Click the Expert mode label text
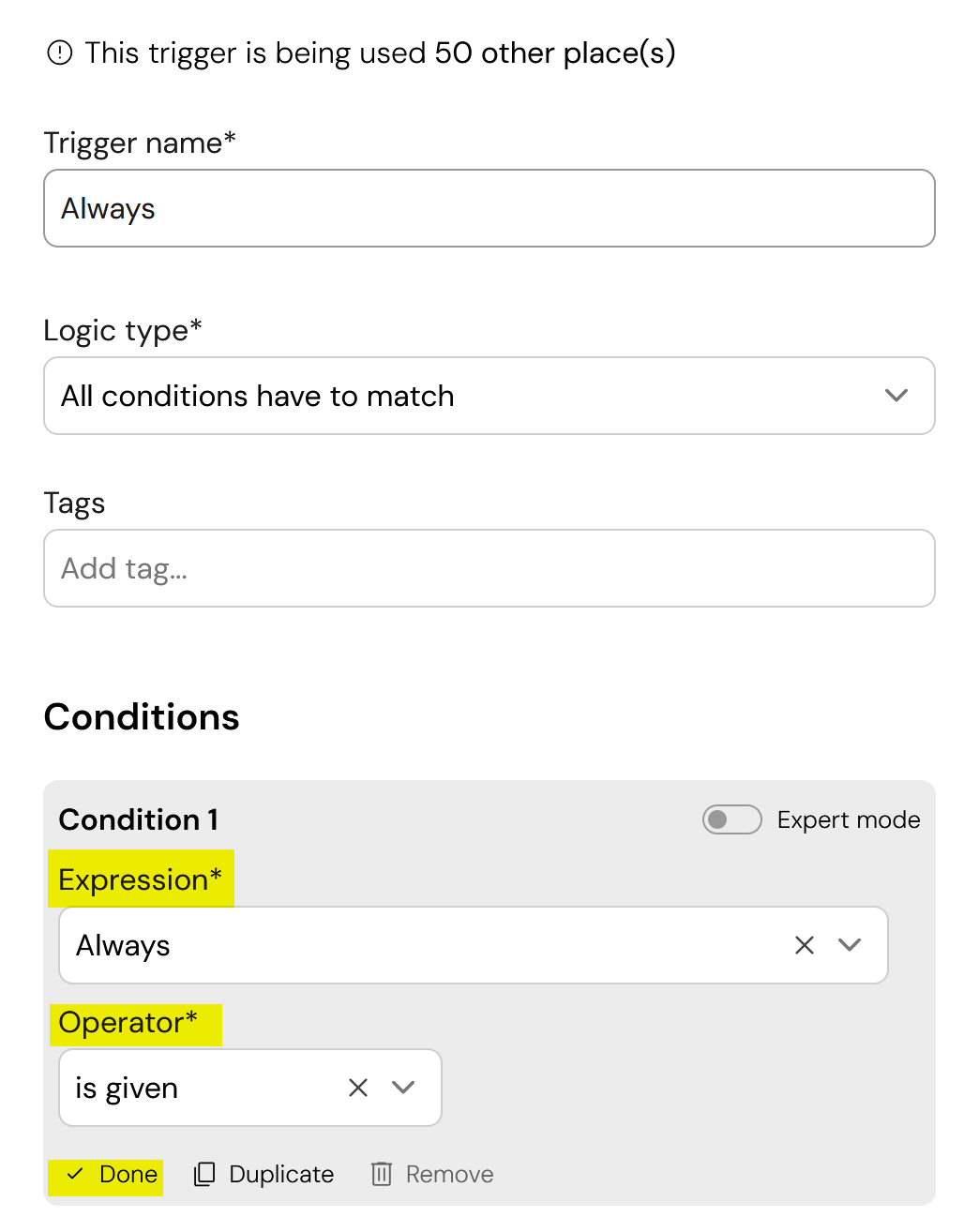The image size is (979, 1232). click(x=849, y=819)
